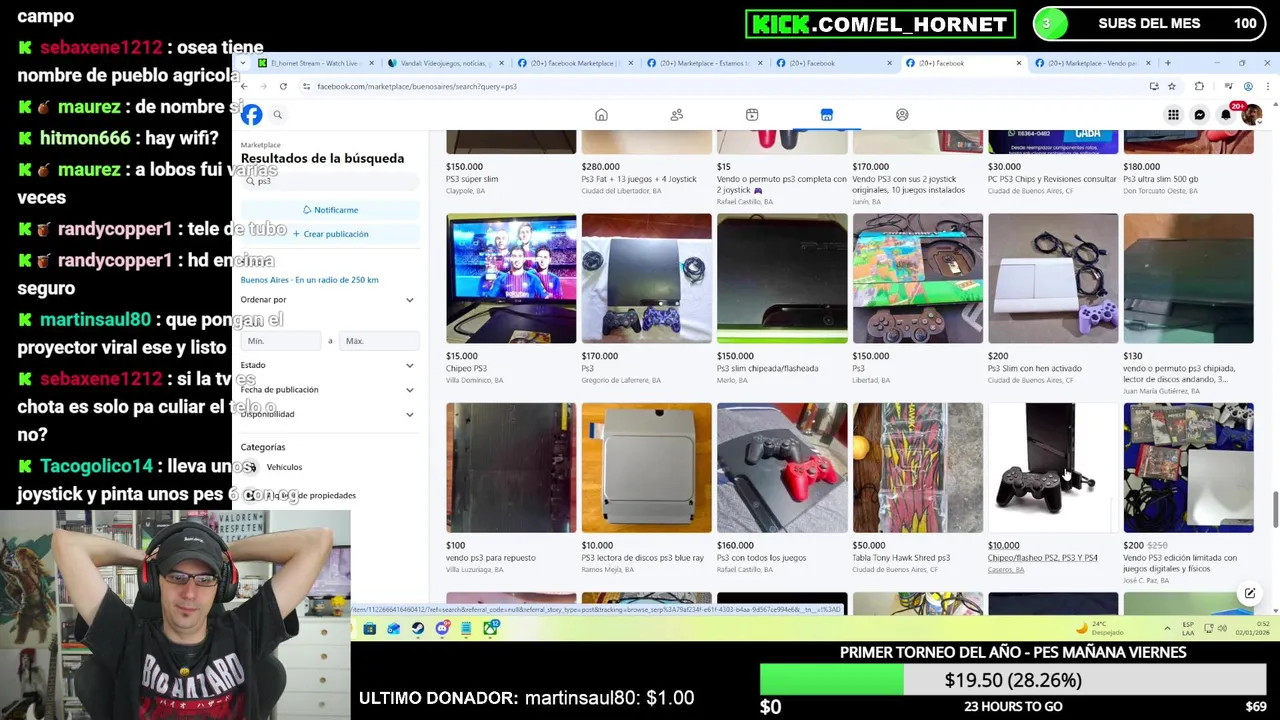Open the Watch video icon in the top nav
This screenshot has height=720, width=1280.
(752, 115)
